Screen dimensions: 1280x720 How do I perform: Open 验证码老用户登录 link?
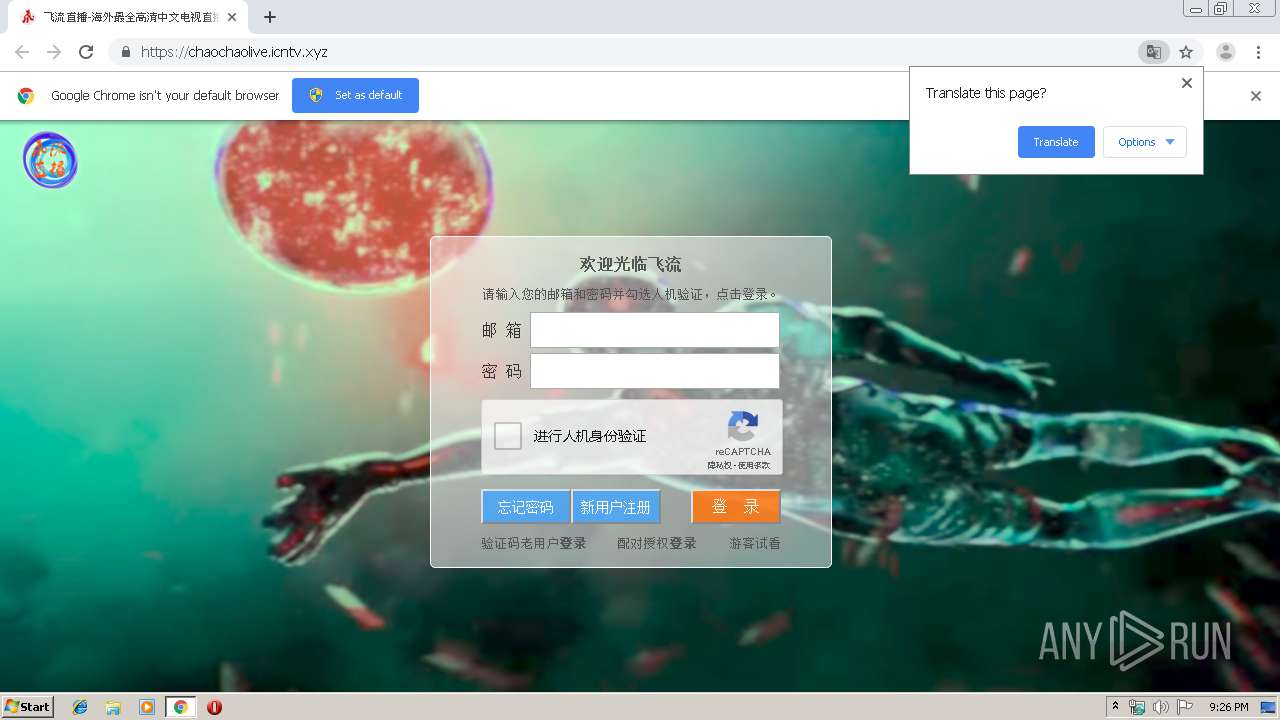(534, 543)
